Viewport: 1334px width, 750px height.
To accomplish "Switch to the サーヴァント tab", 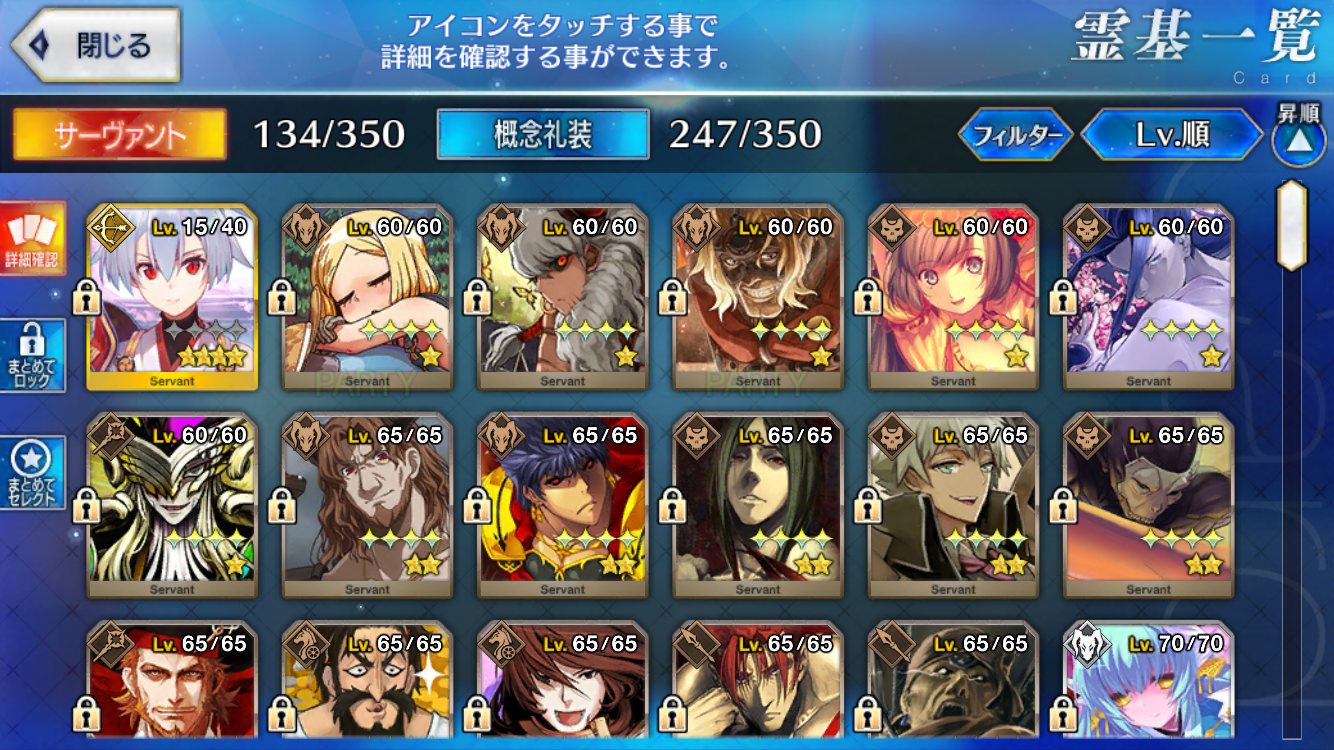I will [x=119, y=134].
